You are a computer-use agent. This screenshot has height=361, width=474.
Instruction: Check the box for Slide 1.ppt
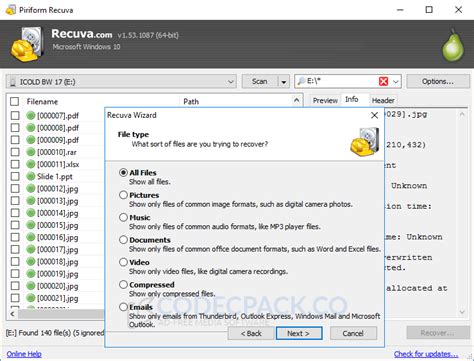tap(15, 176)
